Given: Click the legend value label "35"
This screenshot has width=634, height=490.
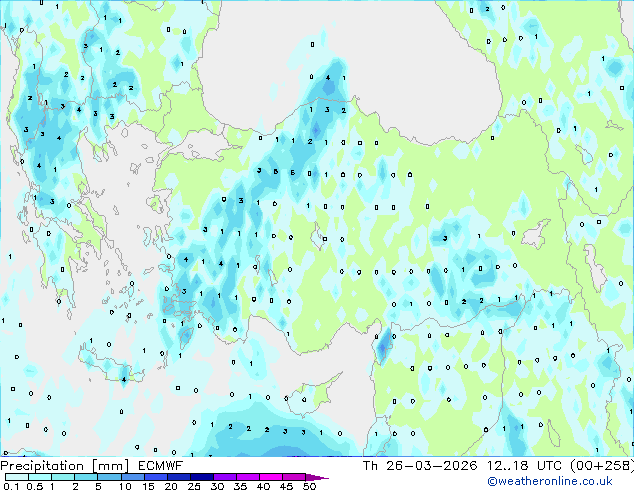Looking at the screenshot, I should 240,486.
